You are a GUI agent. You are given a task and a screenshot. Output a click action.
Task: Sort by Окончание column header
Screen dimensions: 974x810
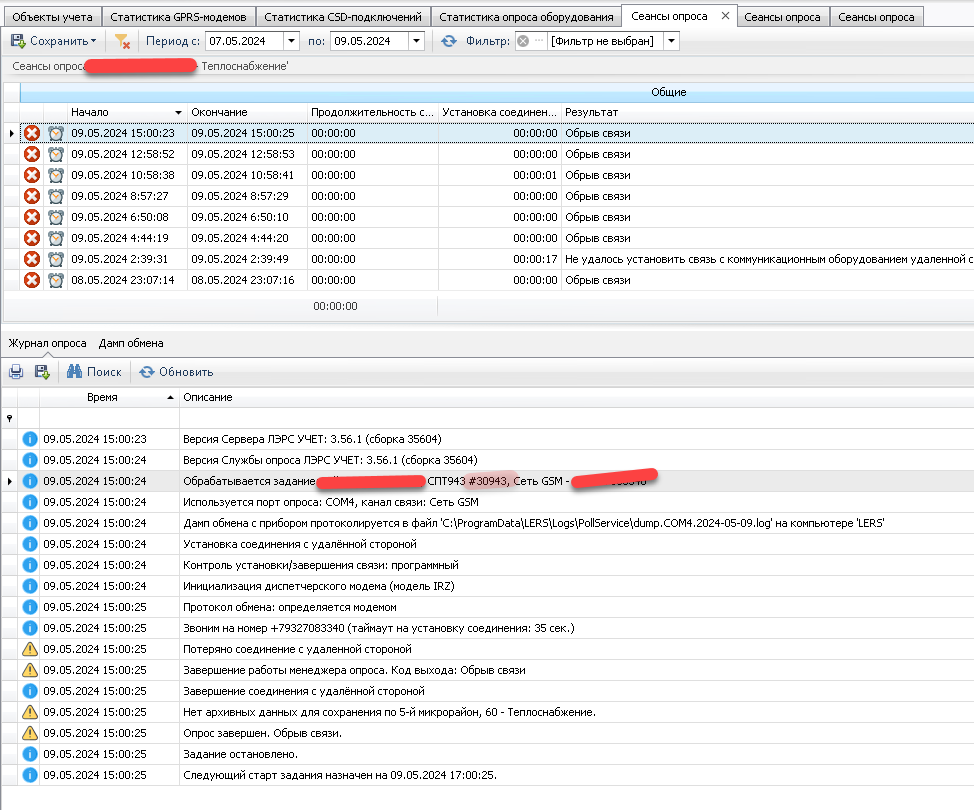point(247,112)
